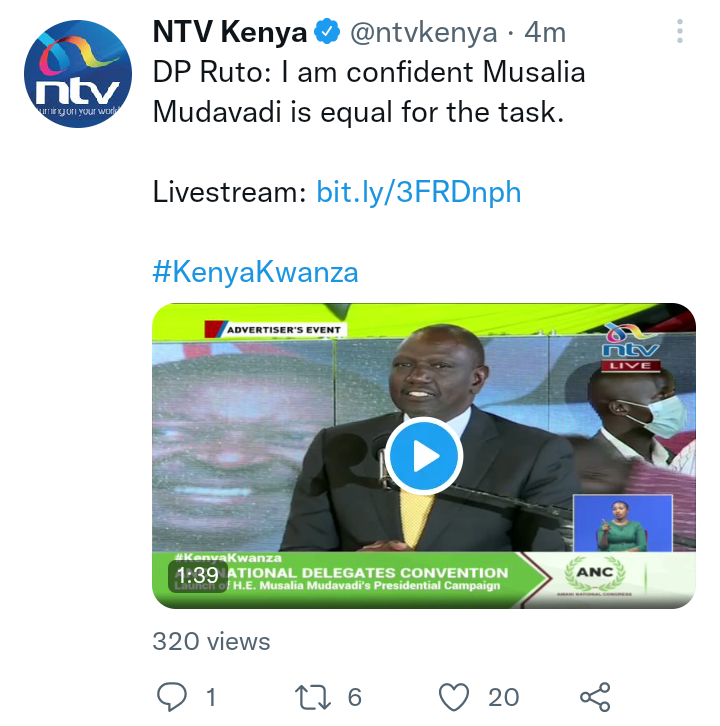The height and width of the screenshot is (726, 720).
Task: Open the bit.ly/3FRDnph livestream link
Action: 419,192
